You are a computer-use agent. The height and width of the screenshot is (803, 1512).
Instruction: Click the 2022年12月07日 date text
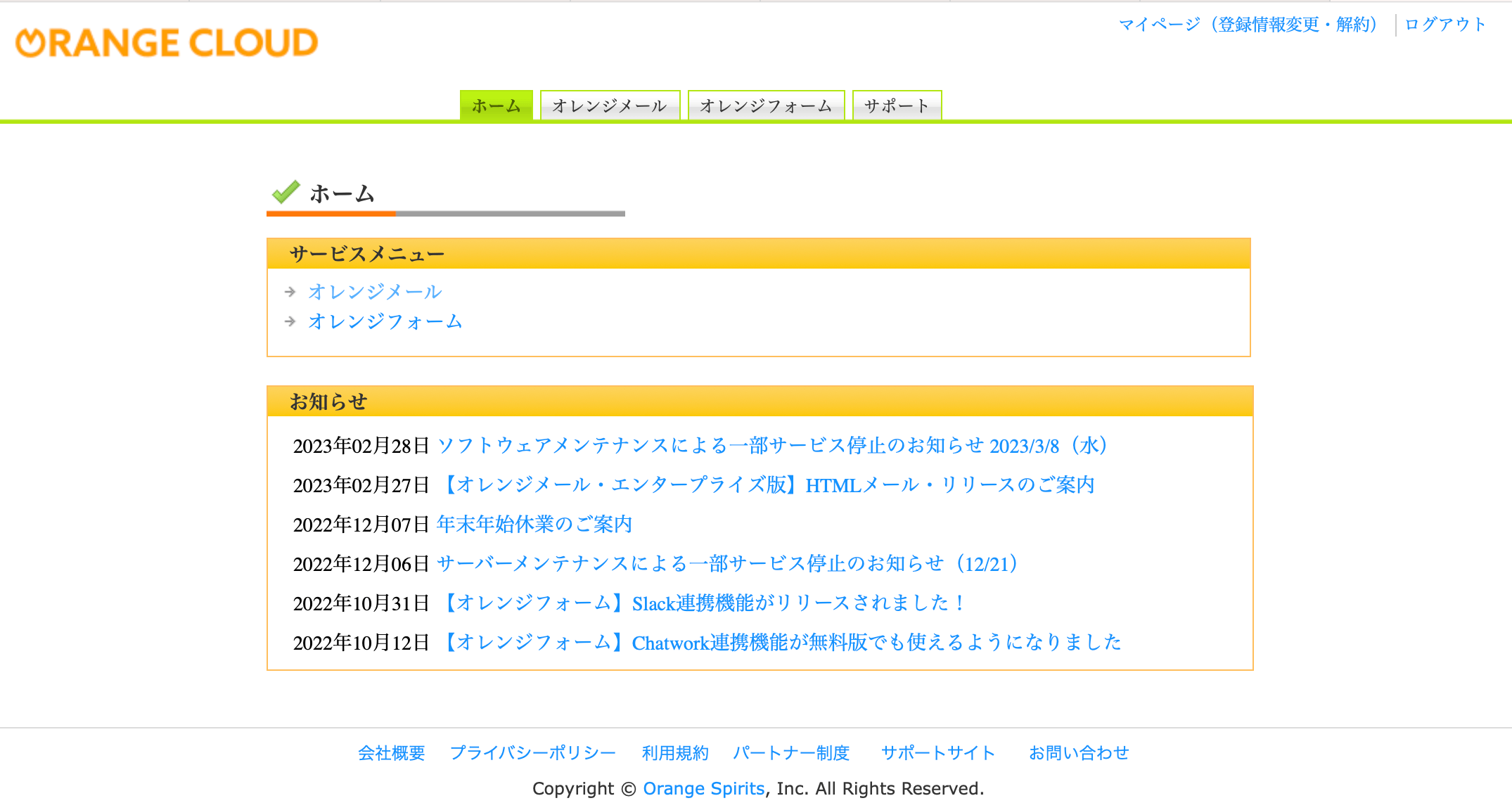point(361,525)
